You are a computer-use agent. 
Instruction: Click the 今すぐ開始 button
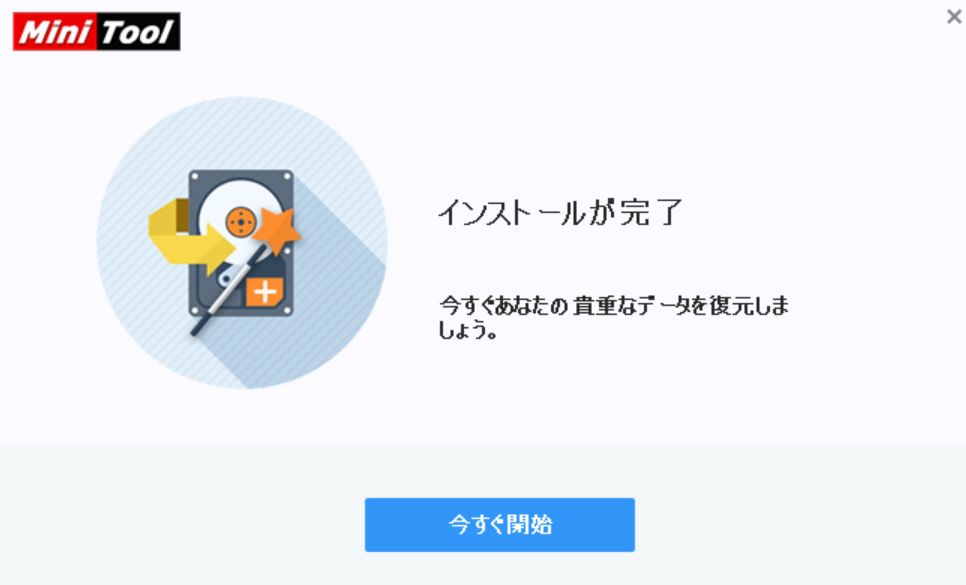(500, 525)
